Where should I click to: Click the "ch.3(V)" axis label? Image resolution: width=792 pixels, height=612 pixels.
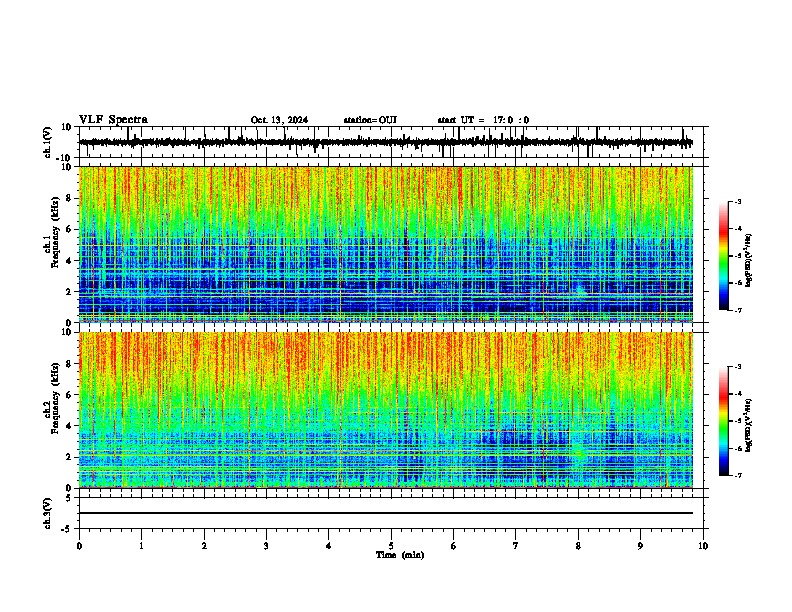point(48,514)
